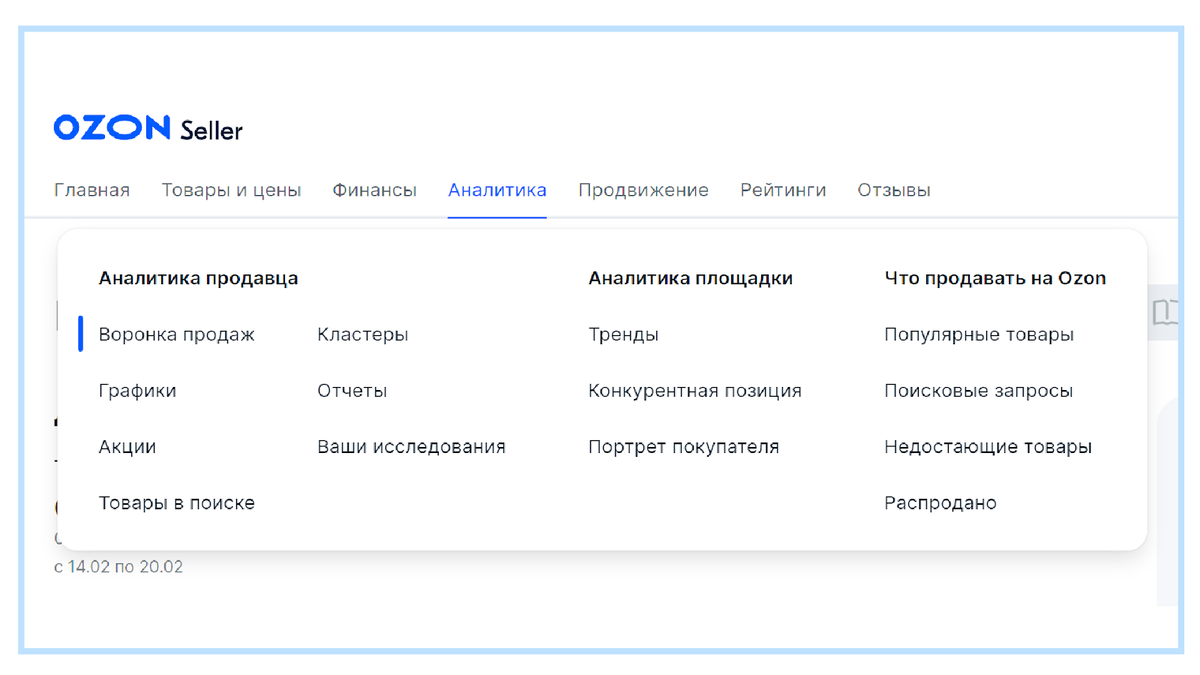Open Товары в поиске
The height and width of the screenshot is (675, 1200).
point(176,503)
